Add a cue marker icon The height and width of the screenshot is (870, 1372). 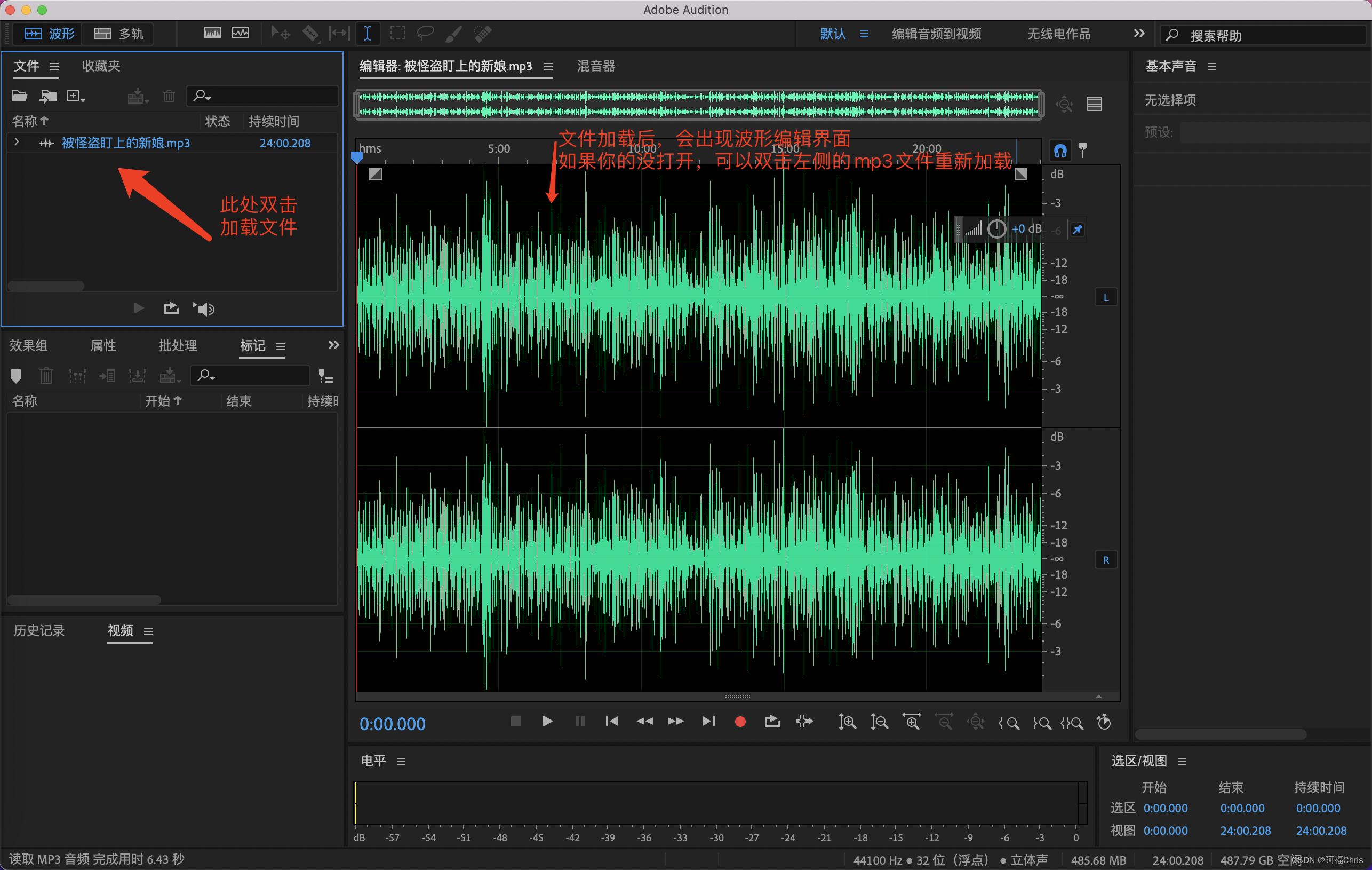pos(16,376)
